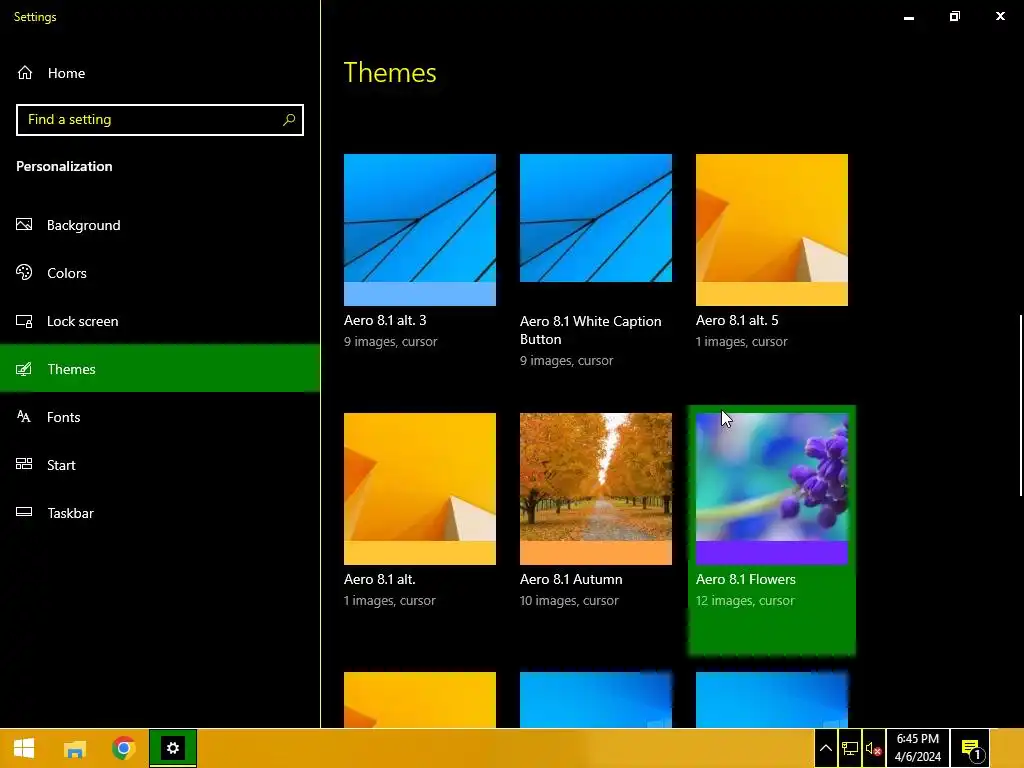Click the Themes brush icon
Screen dimensions: 1024x768
pyautogui.click(x=24, y=369)
